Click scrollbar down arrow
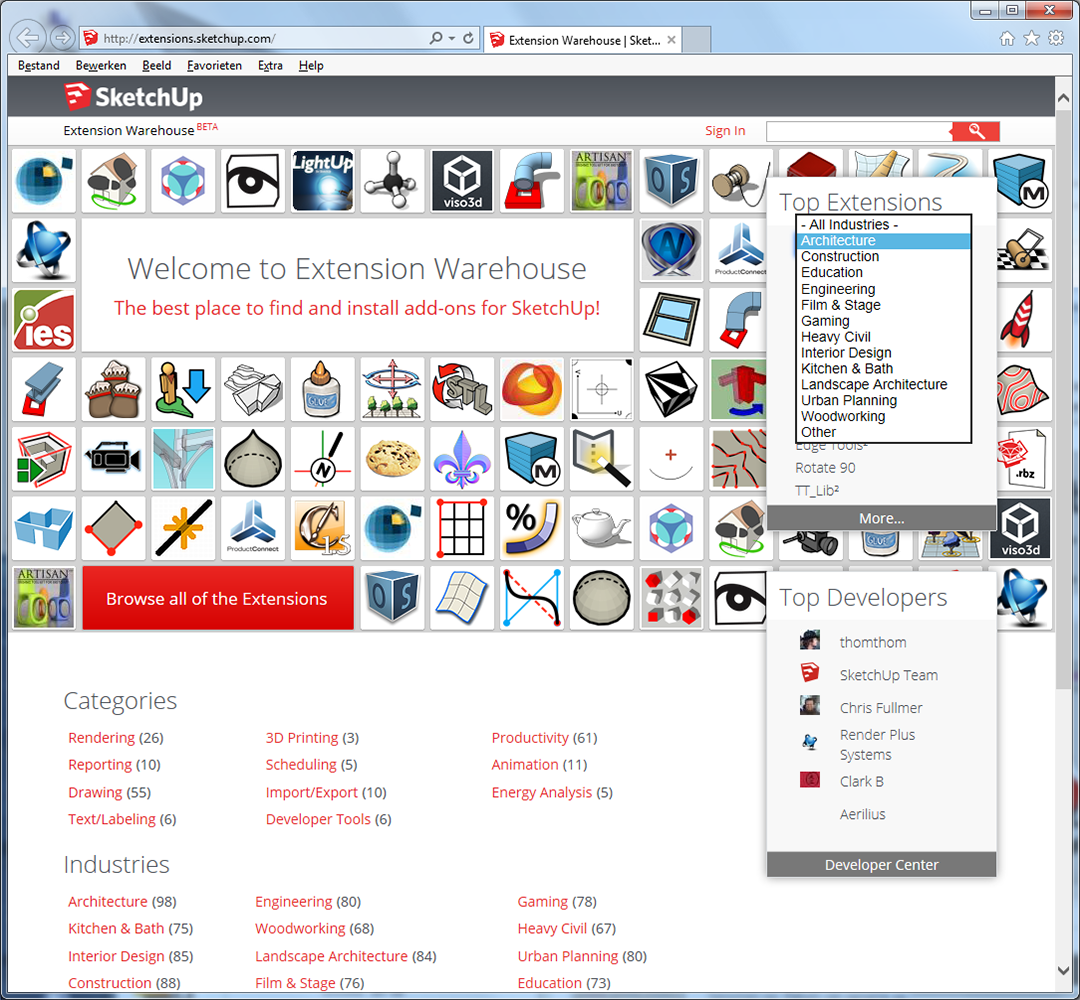1080x1000 pixels. coord(1063,970)
